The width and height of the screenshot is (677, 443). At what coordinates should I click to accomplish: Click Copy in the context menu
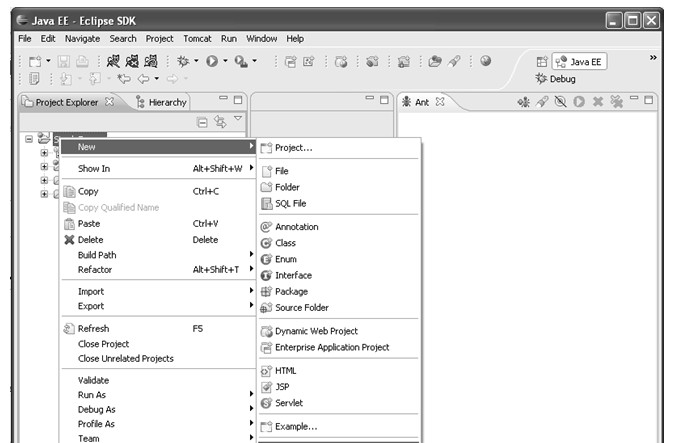(x=158, y=191)
